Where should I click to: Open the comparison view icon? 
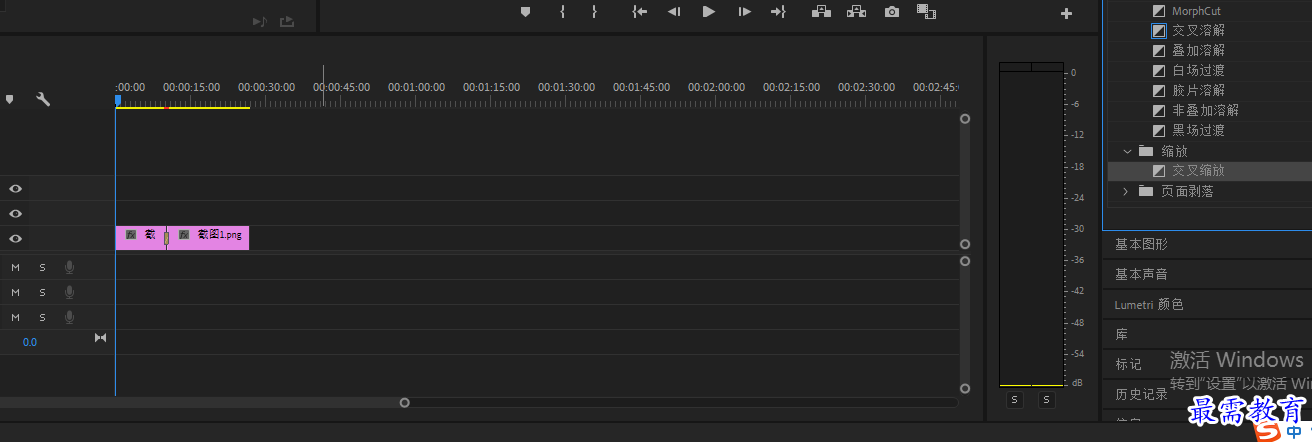pos(927,12)
